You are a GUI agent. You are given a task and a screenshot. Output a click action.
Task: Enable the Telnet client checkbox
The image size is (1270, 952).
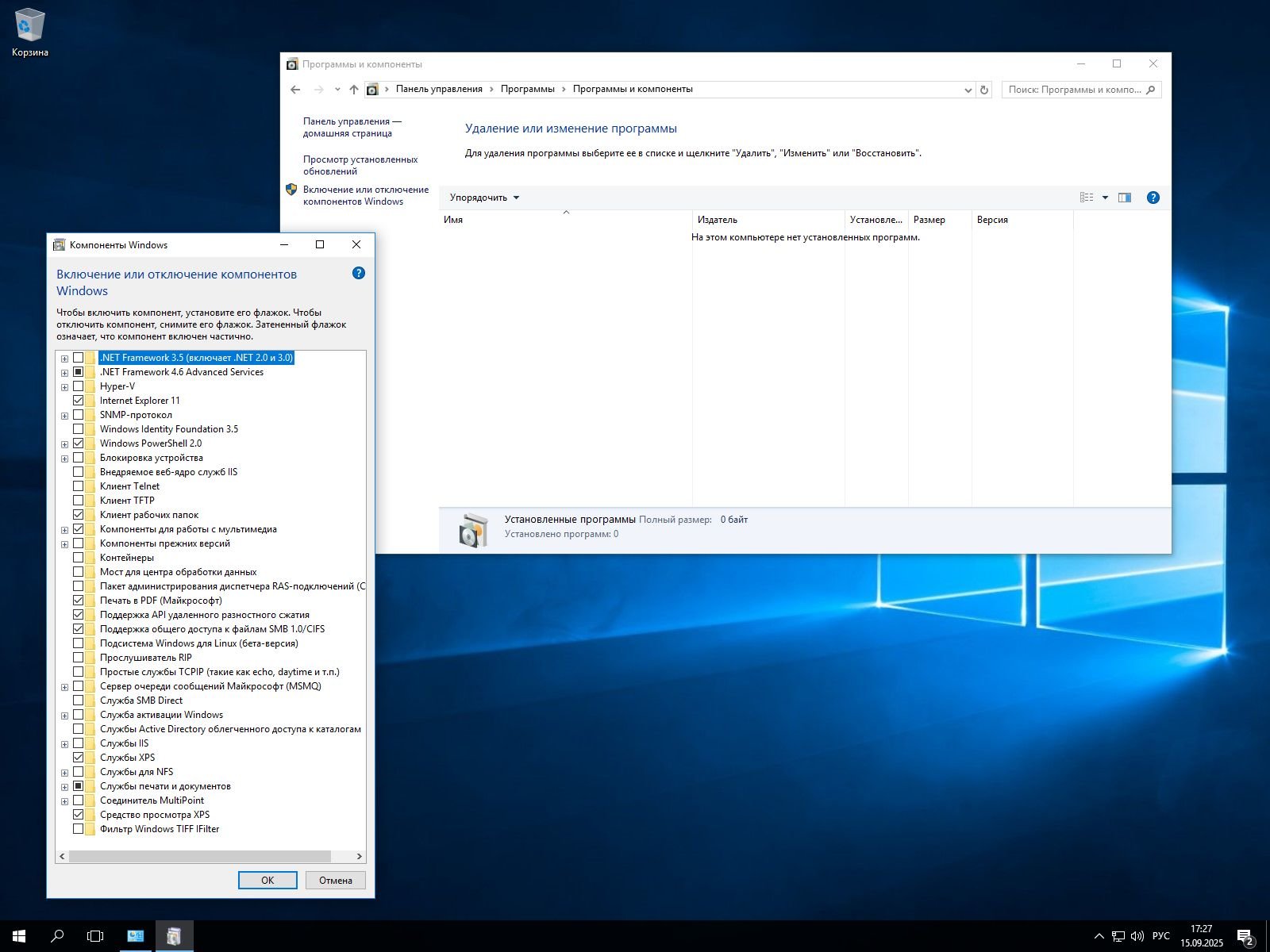tap(78, 486)
